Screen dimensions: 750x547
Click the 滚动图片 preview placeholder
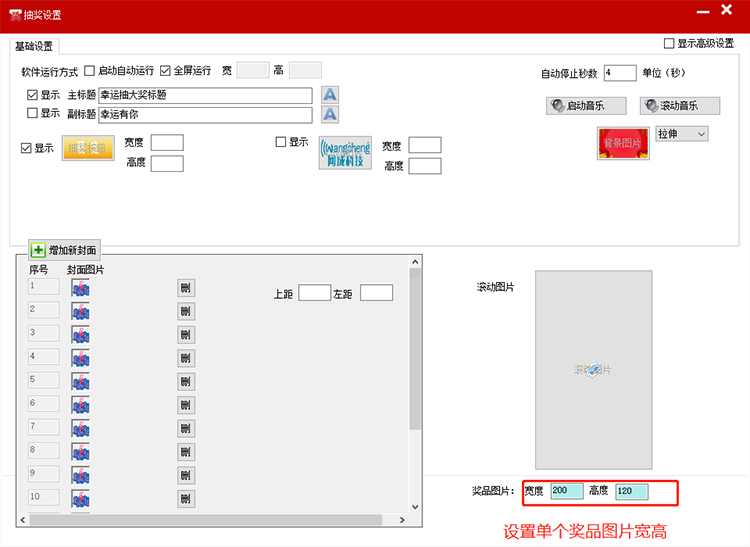pos(593,369)
